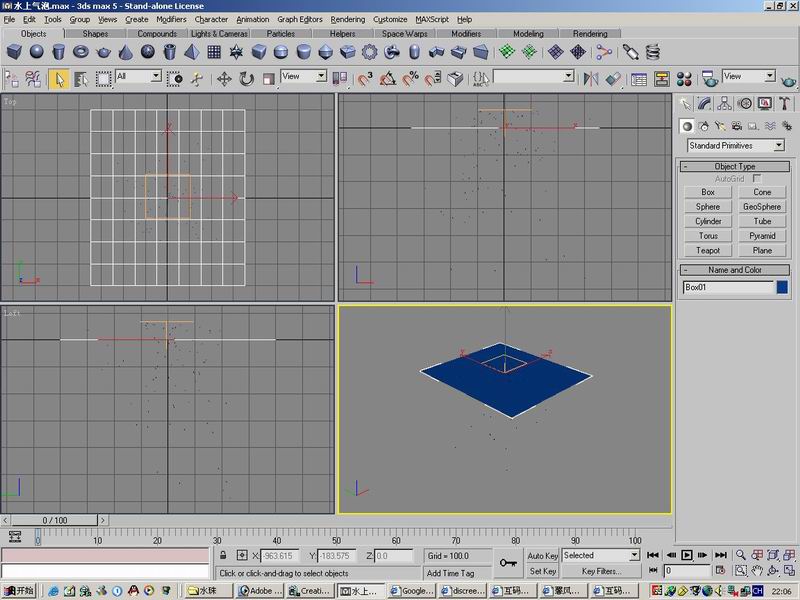Toggle Auto Key animation mode

click(x=542, y=556)
